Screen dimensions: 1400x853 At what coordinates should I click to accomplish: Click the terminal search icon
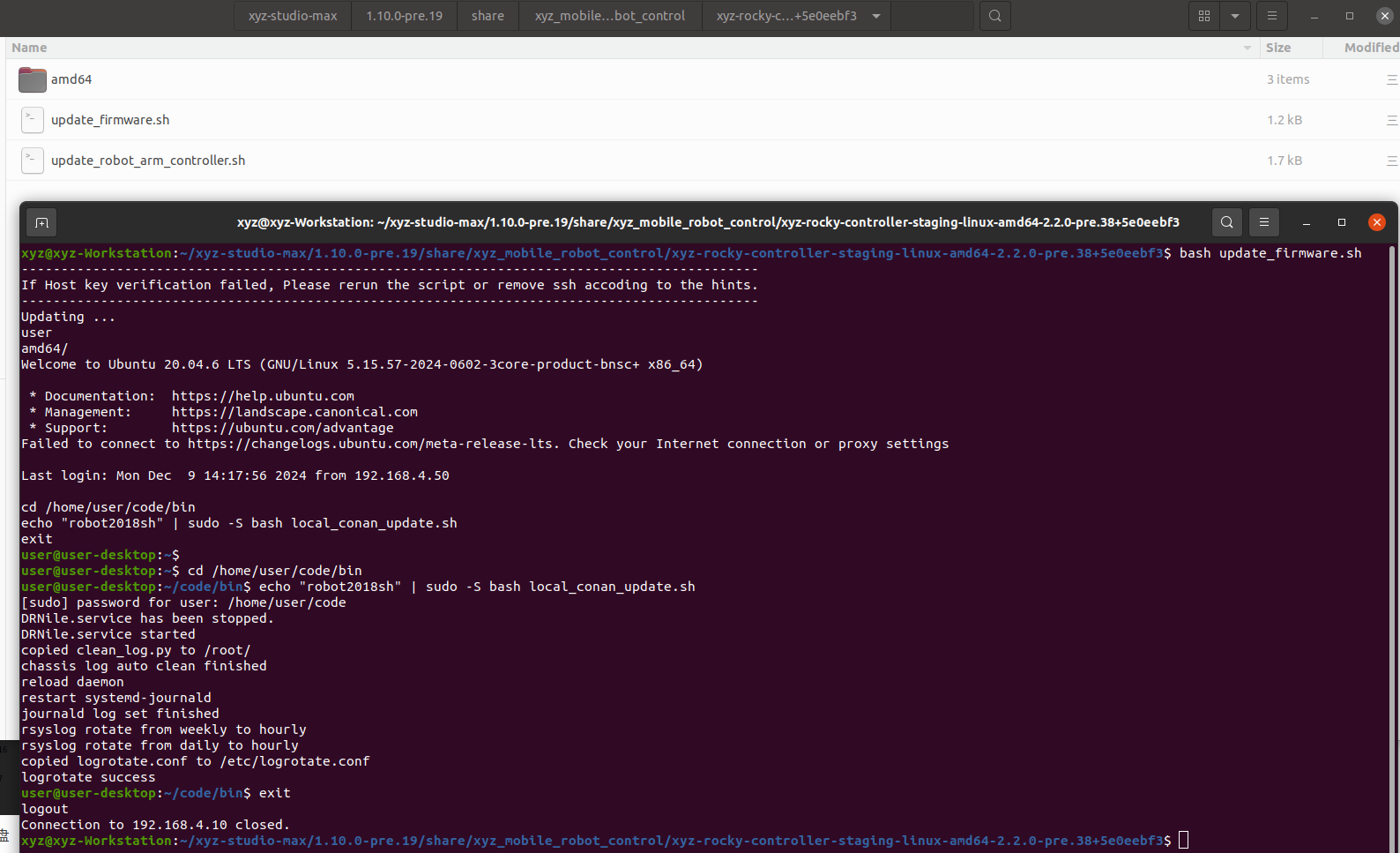(x=1227, y=222)
